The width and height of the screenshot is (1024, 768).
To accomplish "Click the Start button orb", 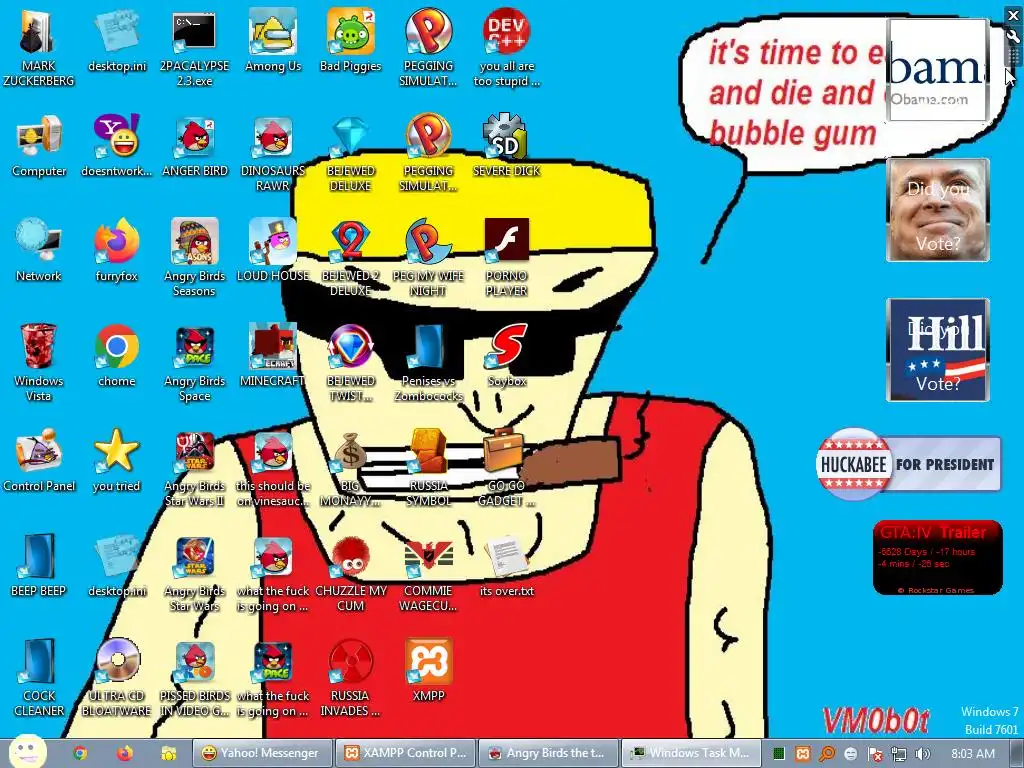I will click(x=27, y=752).
